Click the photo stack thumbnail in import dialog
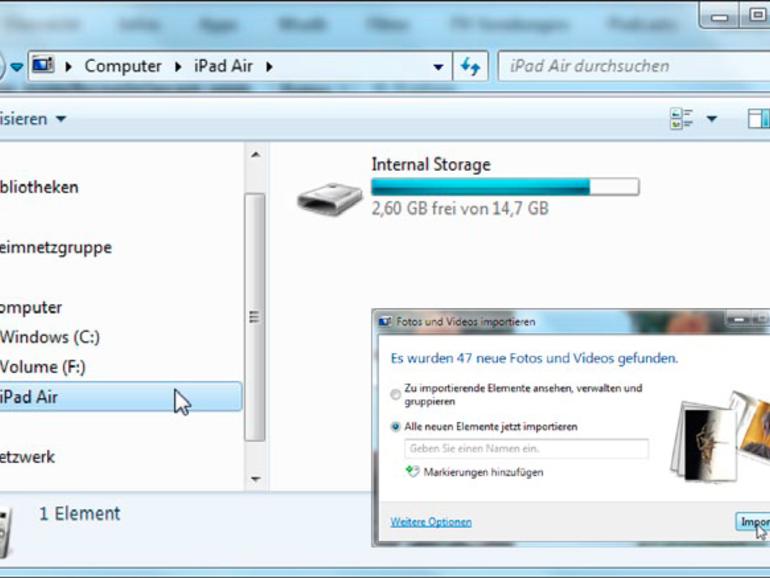 [x=720, y=437]
